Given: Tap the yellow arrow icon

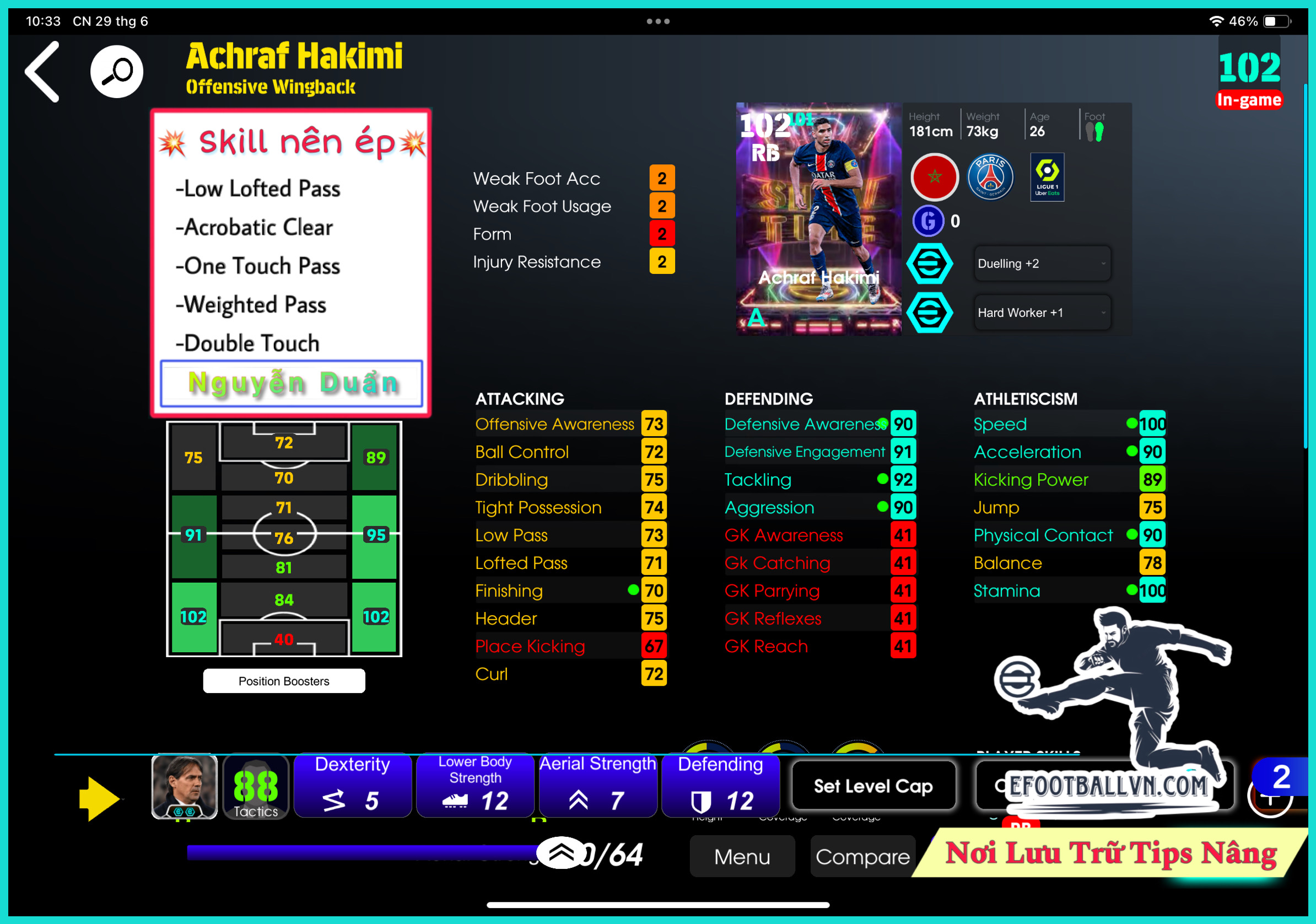Looking at the screenshot, I should coord(99,798).
